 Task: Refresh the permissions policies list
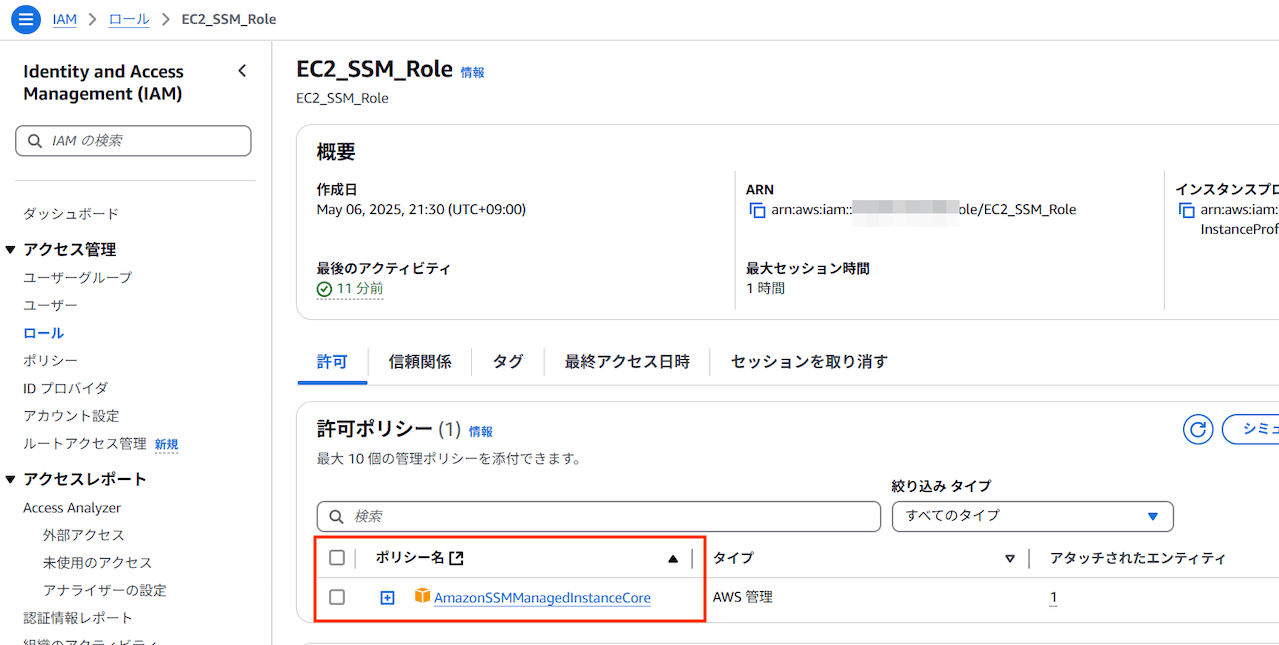[x=1198, y=429]
